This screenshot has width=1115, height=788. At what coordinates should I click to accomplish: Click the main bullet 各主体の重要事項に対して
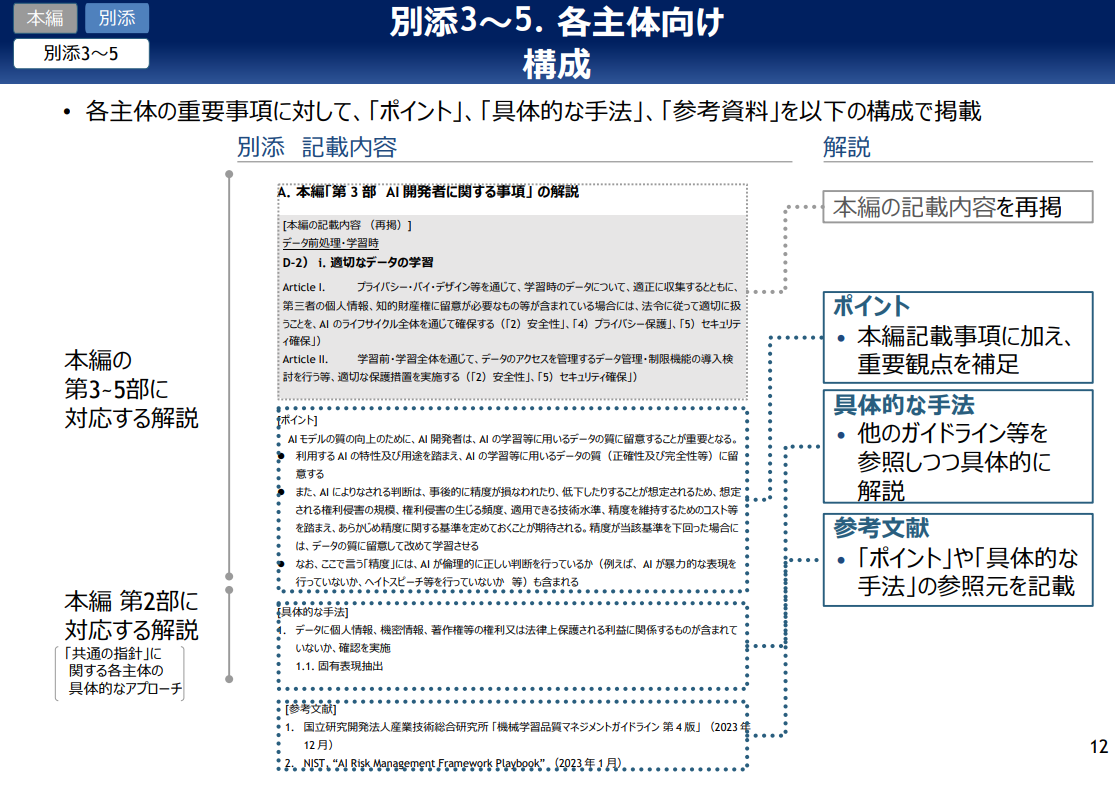point(523,111)
